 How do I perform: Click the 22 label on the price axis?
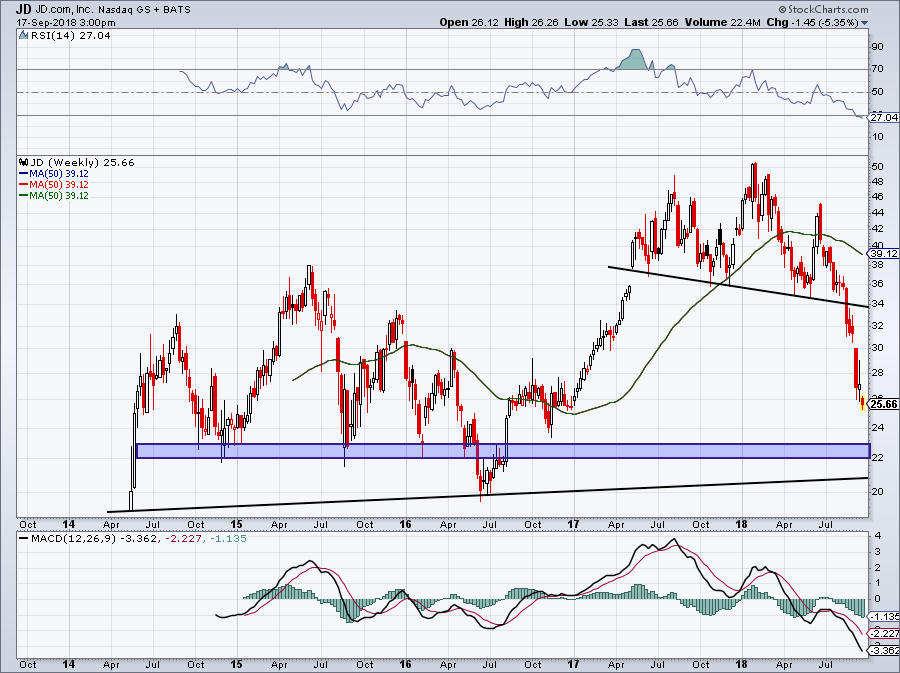877,457
